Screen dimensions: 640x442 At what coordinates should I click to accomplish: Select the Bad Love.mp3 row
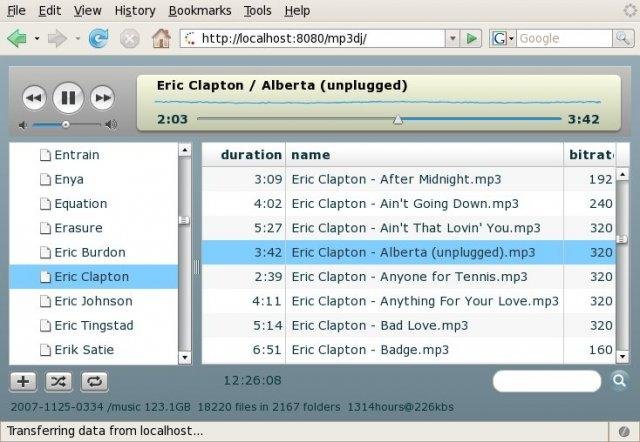click(x=409, y=325)
